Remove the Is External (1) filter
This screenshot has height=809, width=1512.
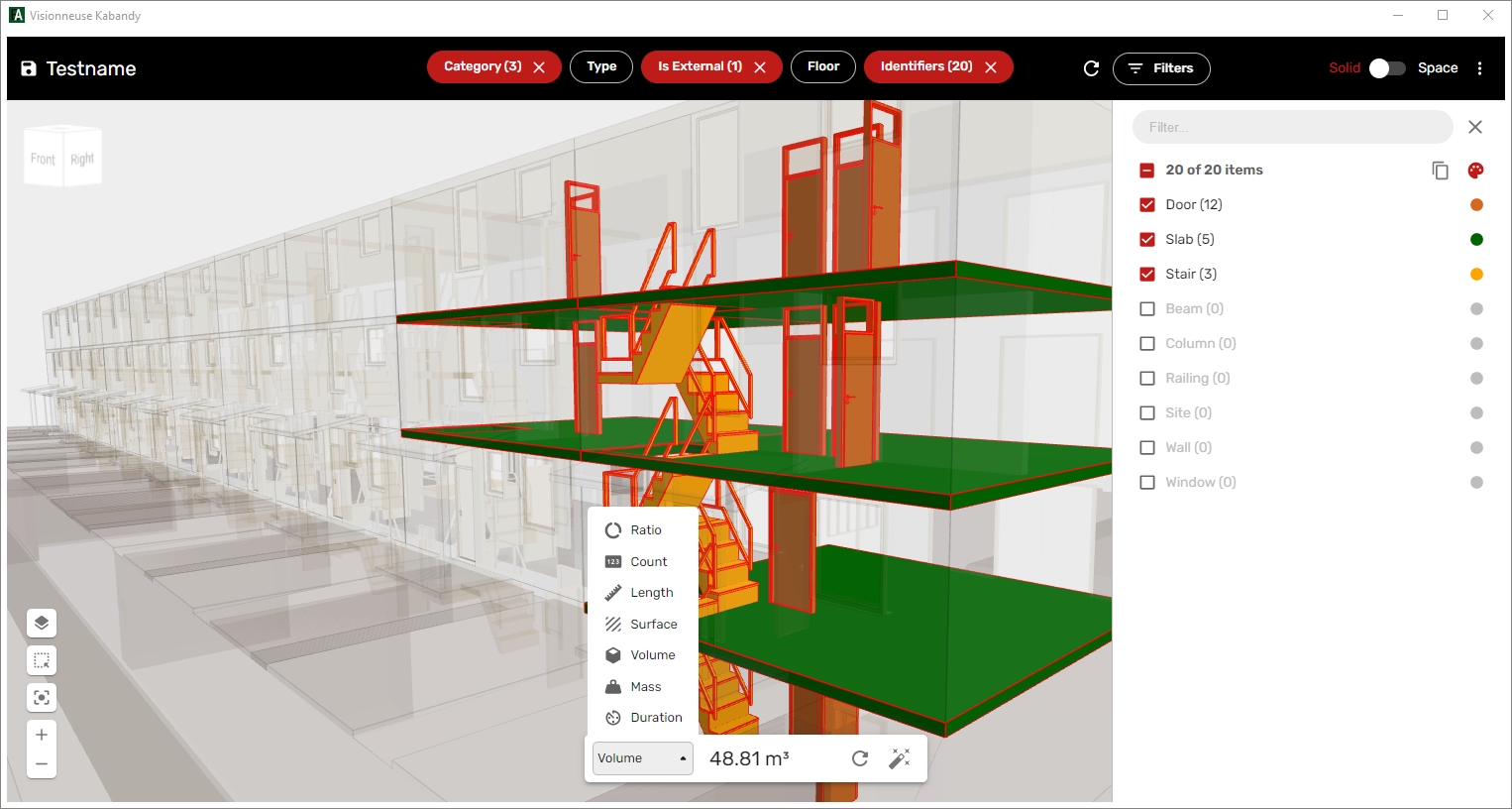click(759, 66)
